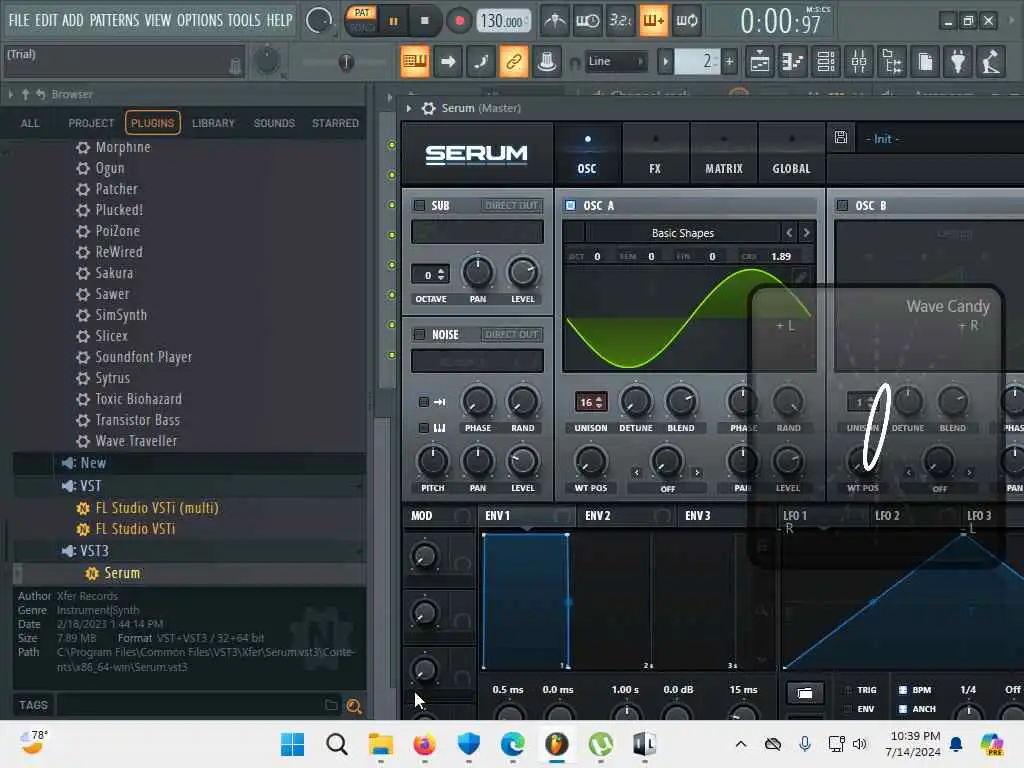1024x768 pixels.
Task: Select the ENV 2 tab
Action: (598, 516)
